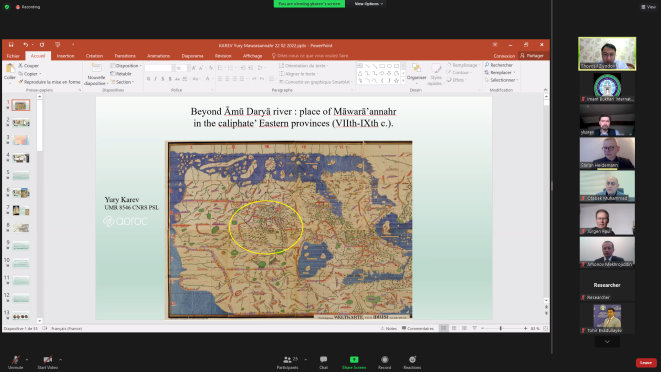The height and width of the screenshot is (372, 661).
Task: Select the star shape in shapes gallery
Action: click(x=396, y=80)
